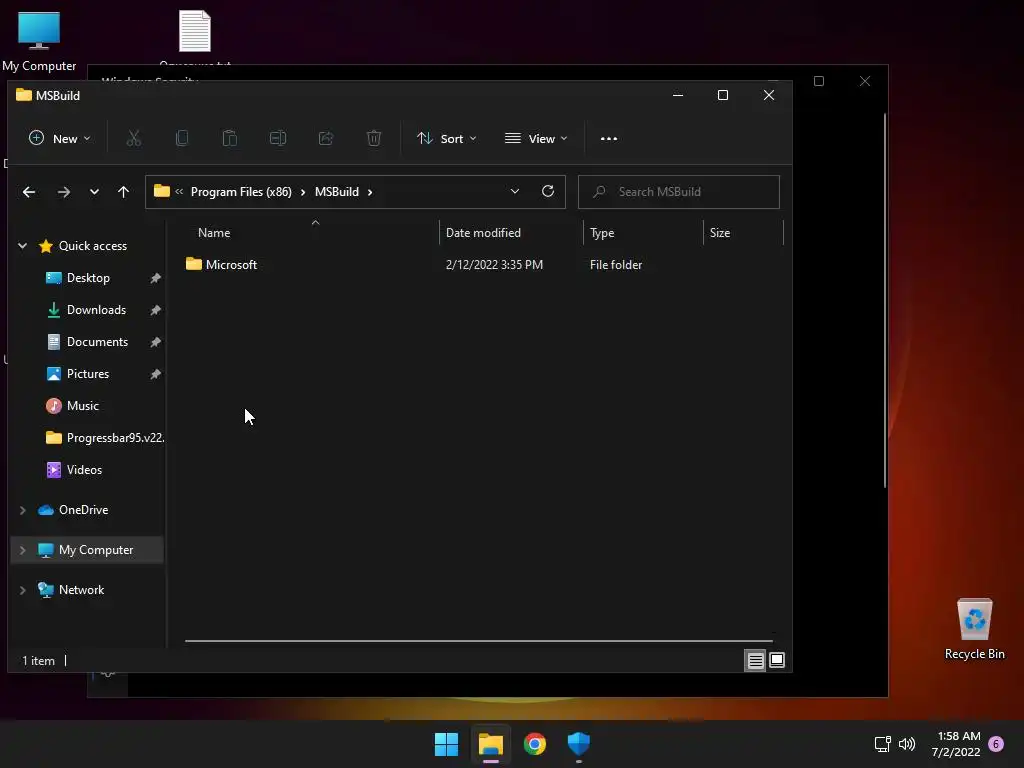Open the Windows Start menu
Screen dimensions: 1024x768
point(447,744)
